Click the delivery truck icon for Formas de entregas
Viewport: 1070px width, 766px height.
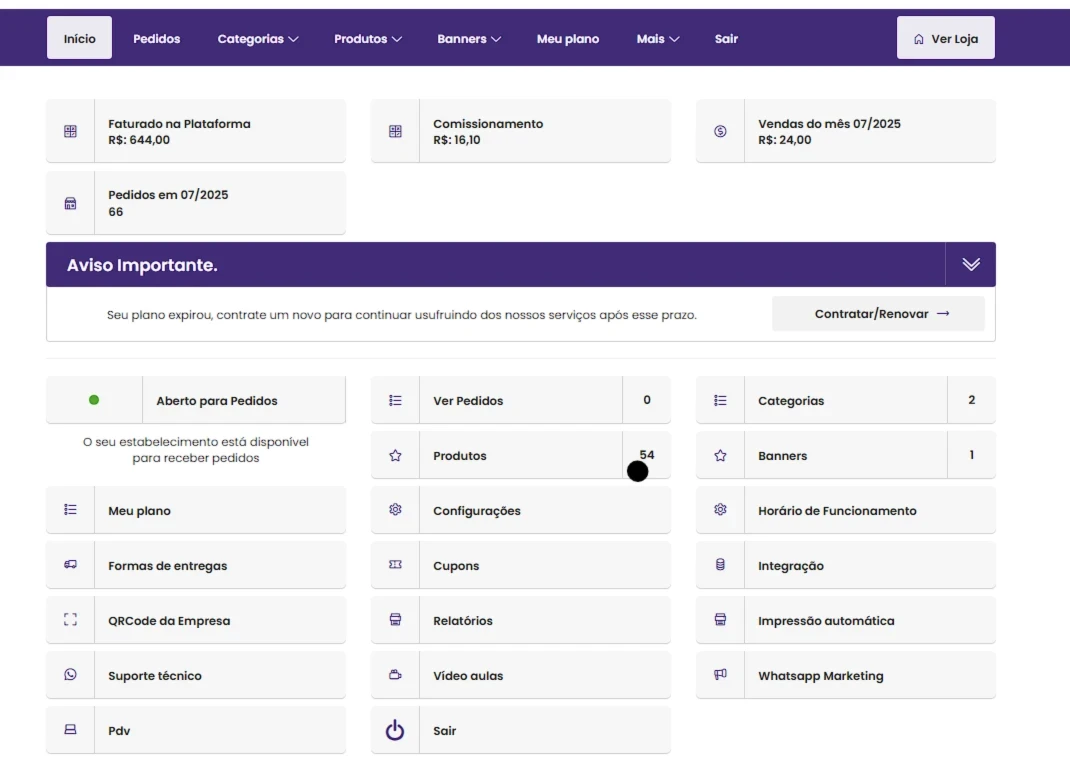click(70, 565)
